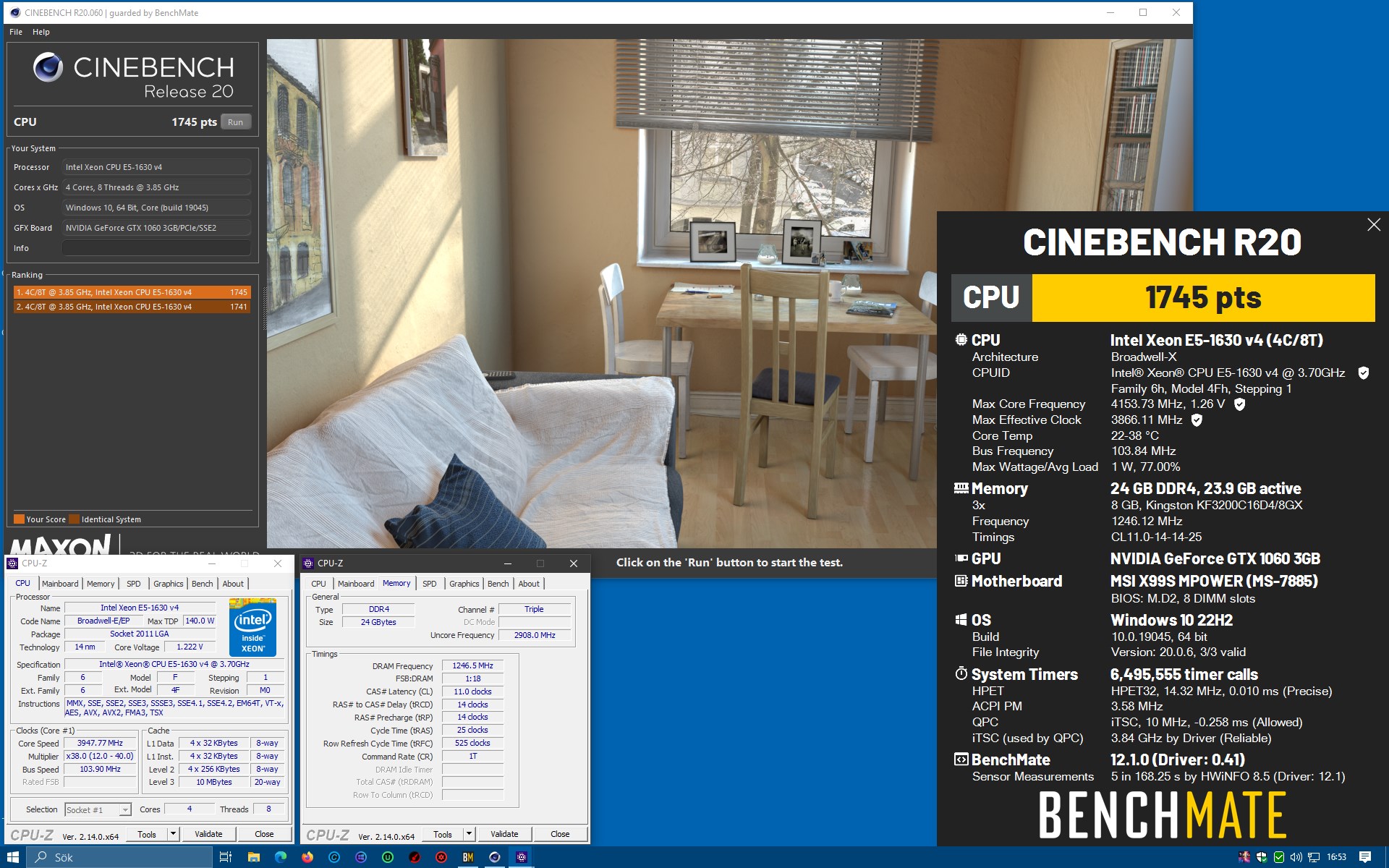1389x868 pixels.
Task: Click the rendered room image in Cinebench
Action: click(601, 293)
